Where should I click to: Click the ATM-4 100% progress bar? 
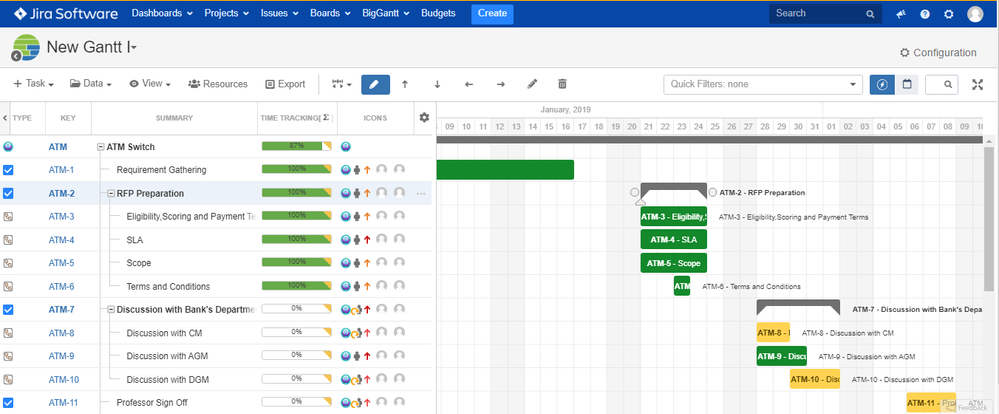(297, 239)
